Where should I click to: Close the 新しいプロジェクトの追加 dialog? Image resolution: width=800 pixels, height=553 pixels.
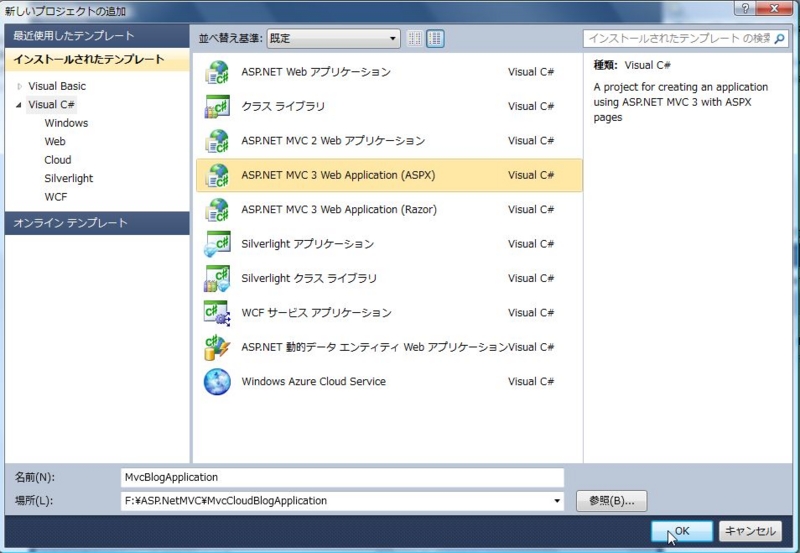pos(776,9)
